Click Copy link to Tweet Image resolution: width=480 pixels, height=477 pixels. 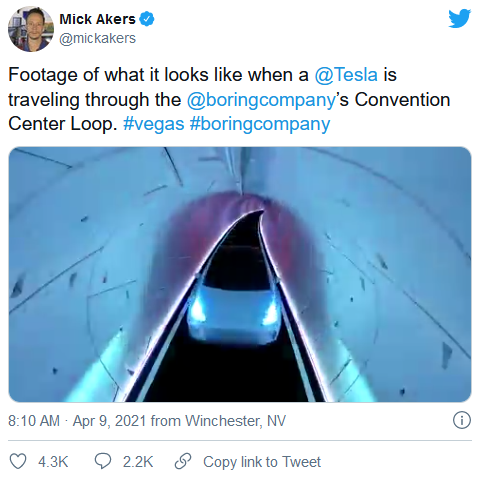tap(262, 462)
